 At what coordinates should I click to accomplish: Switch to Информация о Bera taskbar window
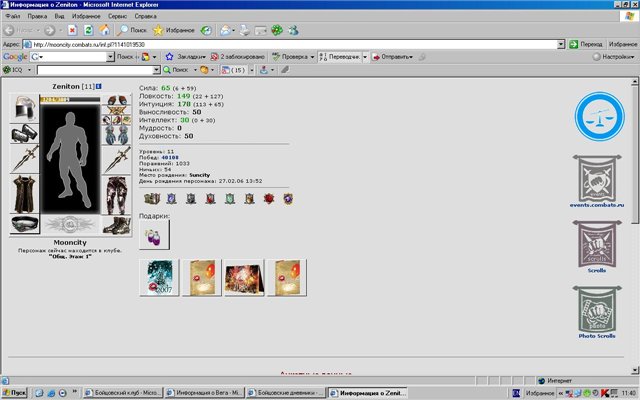(x=205, y=393)
